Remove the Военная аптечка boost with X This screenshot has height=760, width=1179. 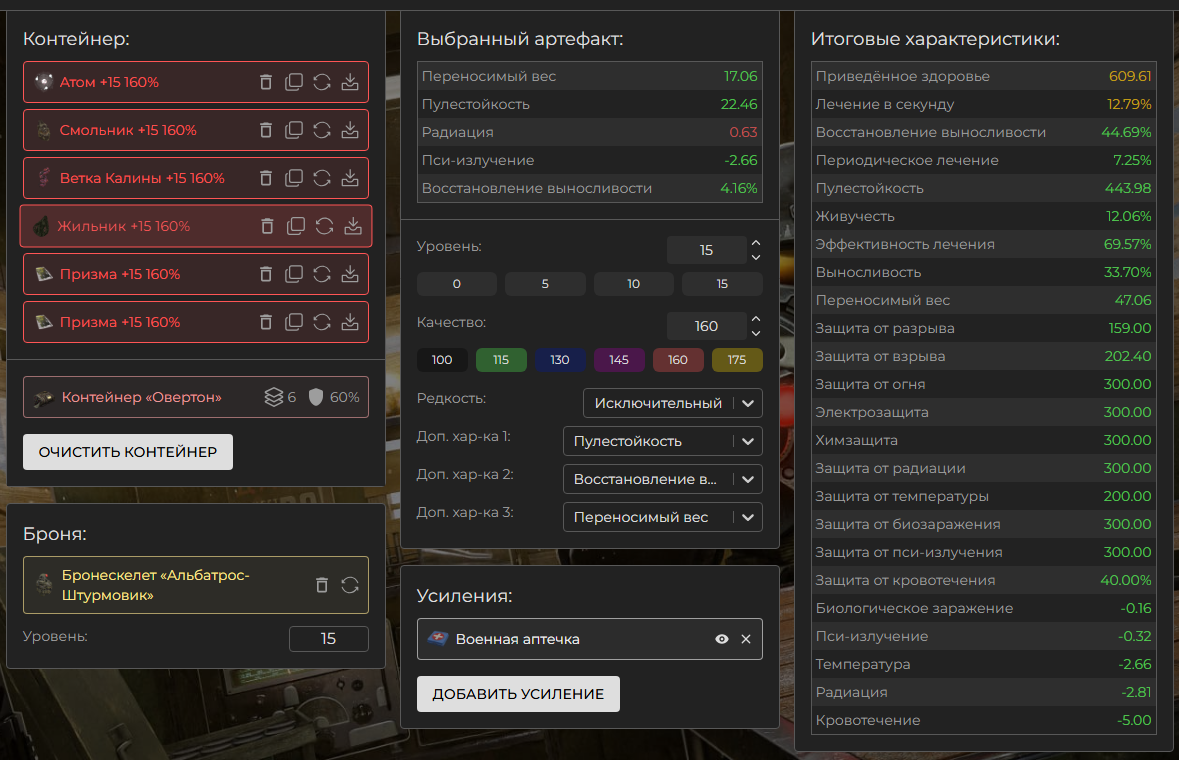[746, 639]
